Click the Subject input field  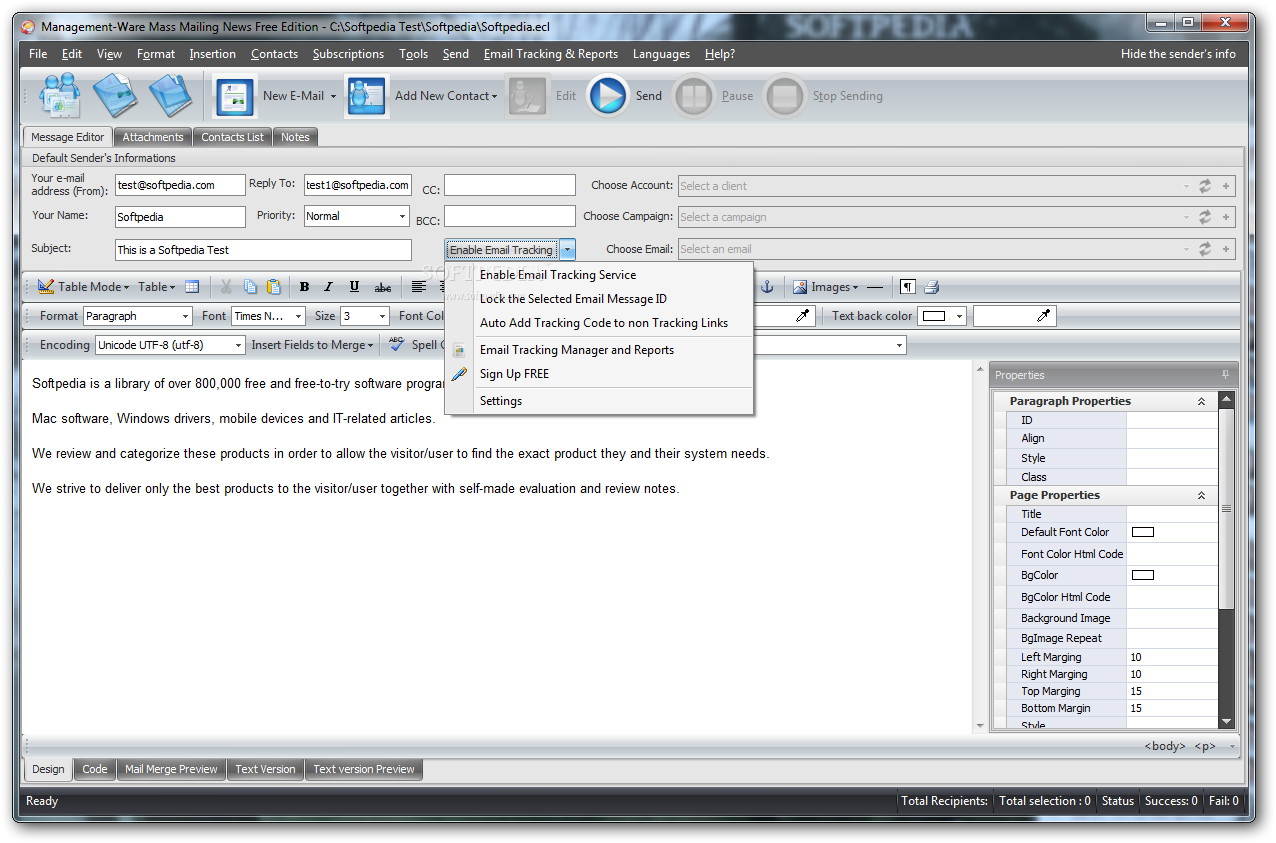pos(263,250)
